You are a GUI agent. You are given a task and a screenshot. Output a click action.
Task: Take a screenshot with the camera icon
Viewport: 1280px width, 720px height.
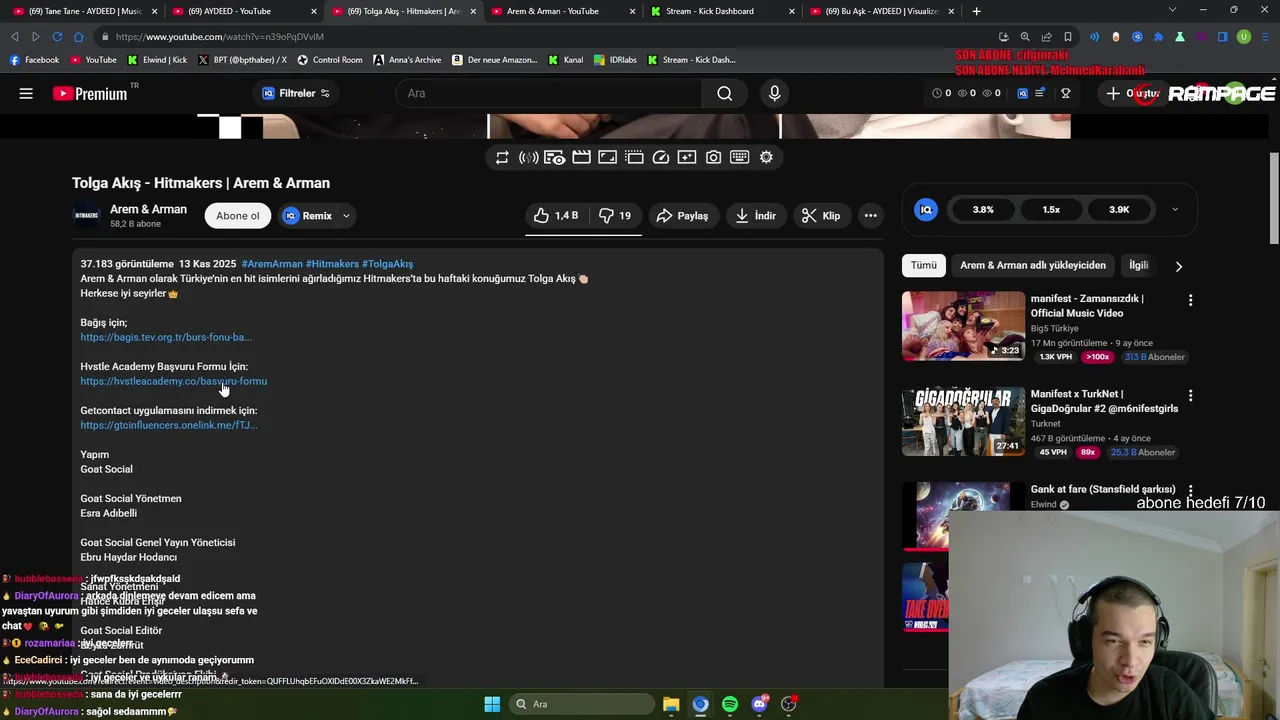pos(713,157)
